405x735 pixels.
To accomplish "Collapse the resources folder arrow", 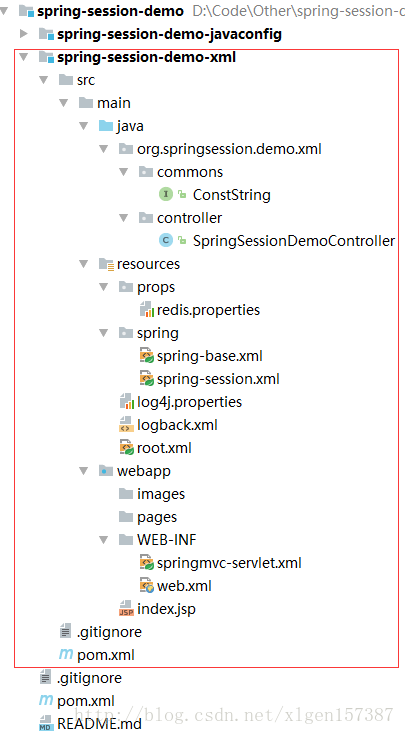I will point(84,263).
